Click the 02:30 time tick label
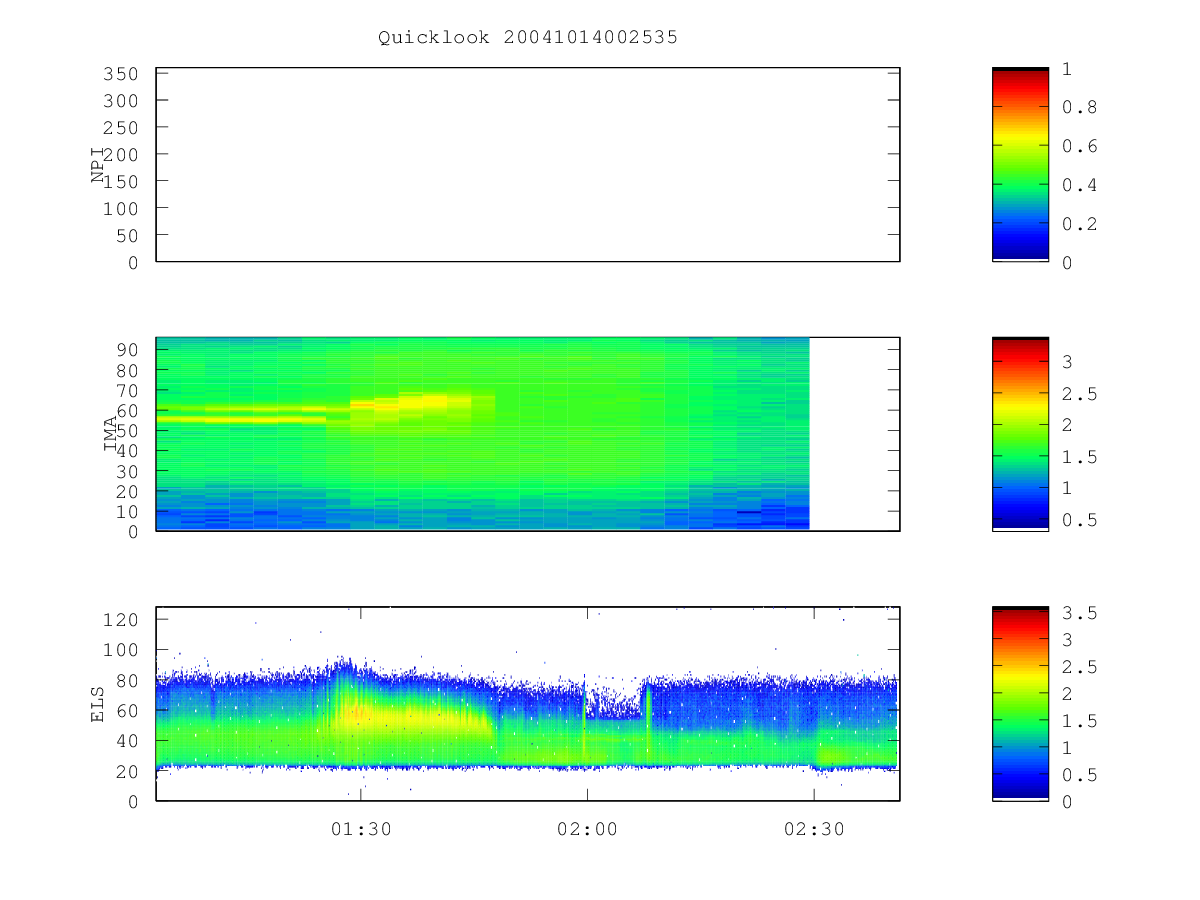This screenshot has width=1200, height=900. pos(814,829)
